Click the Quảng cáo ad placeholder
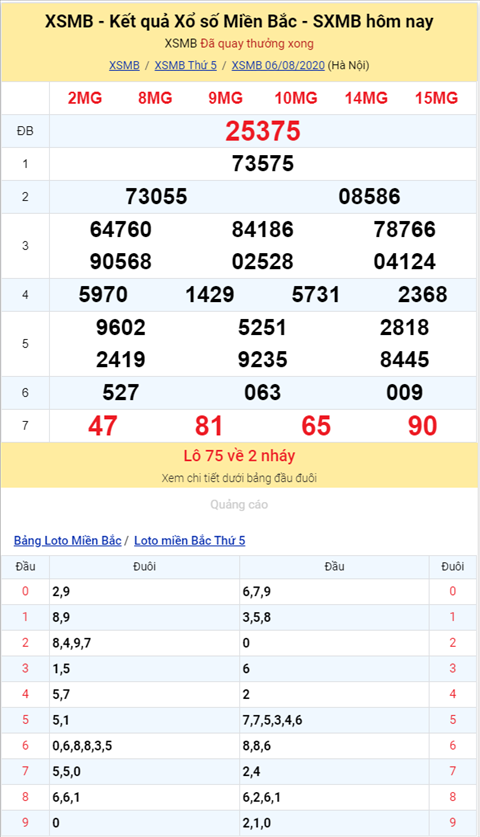The height and width of the screenshot is (837, 480). [239, 504]
